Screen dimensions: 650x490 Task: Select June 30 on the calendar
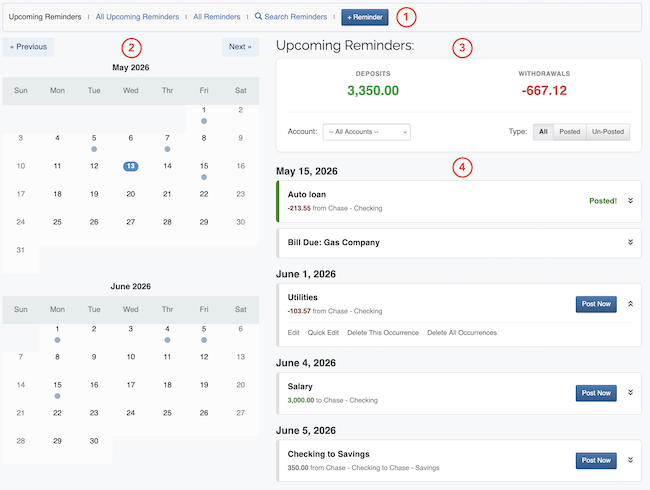tap(94, 441)
